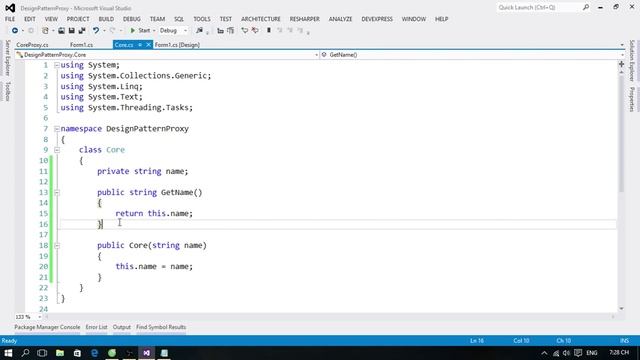Open Microsoft Edge from the taskbar
The image size is (640, 360).
[x=95, y=353]
